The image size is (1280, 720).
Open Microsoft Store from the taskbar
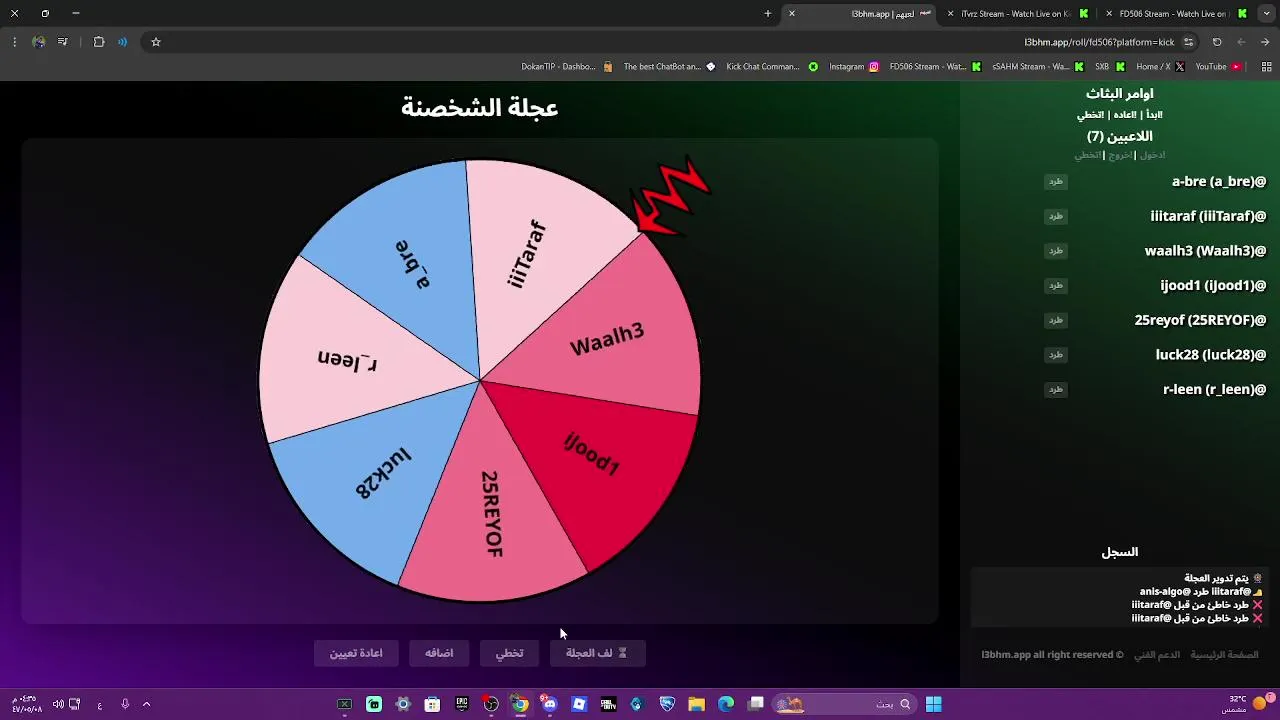(x=432, y=704)
